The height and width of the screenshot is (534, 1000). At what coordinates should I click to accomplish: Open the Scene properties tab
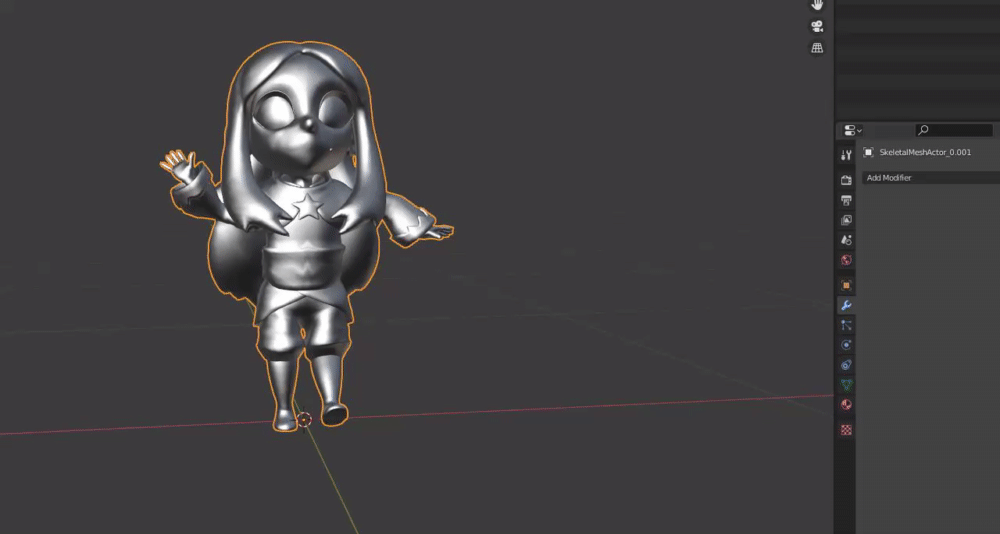(x=846, y=241)
